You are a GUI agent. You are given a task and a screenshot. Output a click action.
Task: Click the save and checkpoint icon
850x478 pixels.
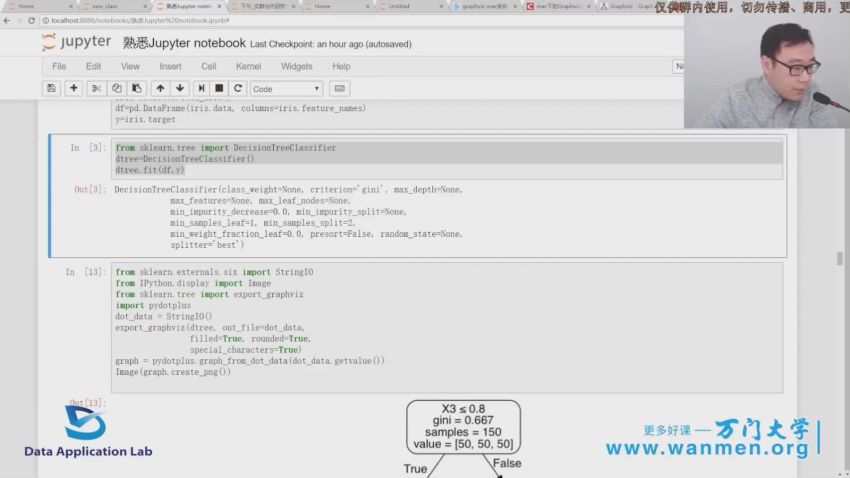point(51,88)
